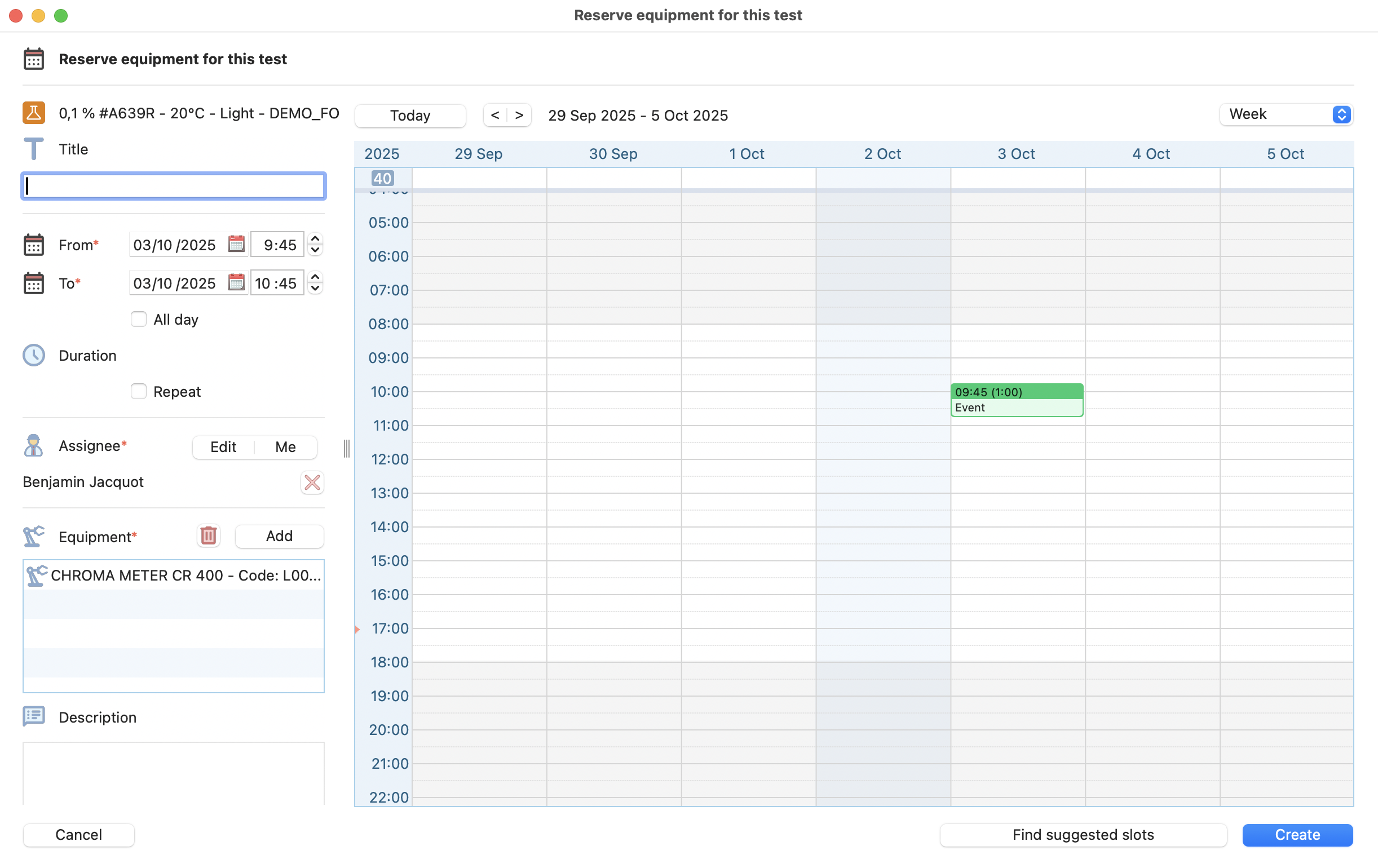1378x868 pixels.
Task: Click the To date calendar picker icon
Action: tap(236, 282)
